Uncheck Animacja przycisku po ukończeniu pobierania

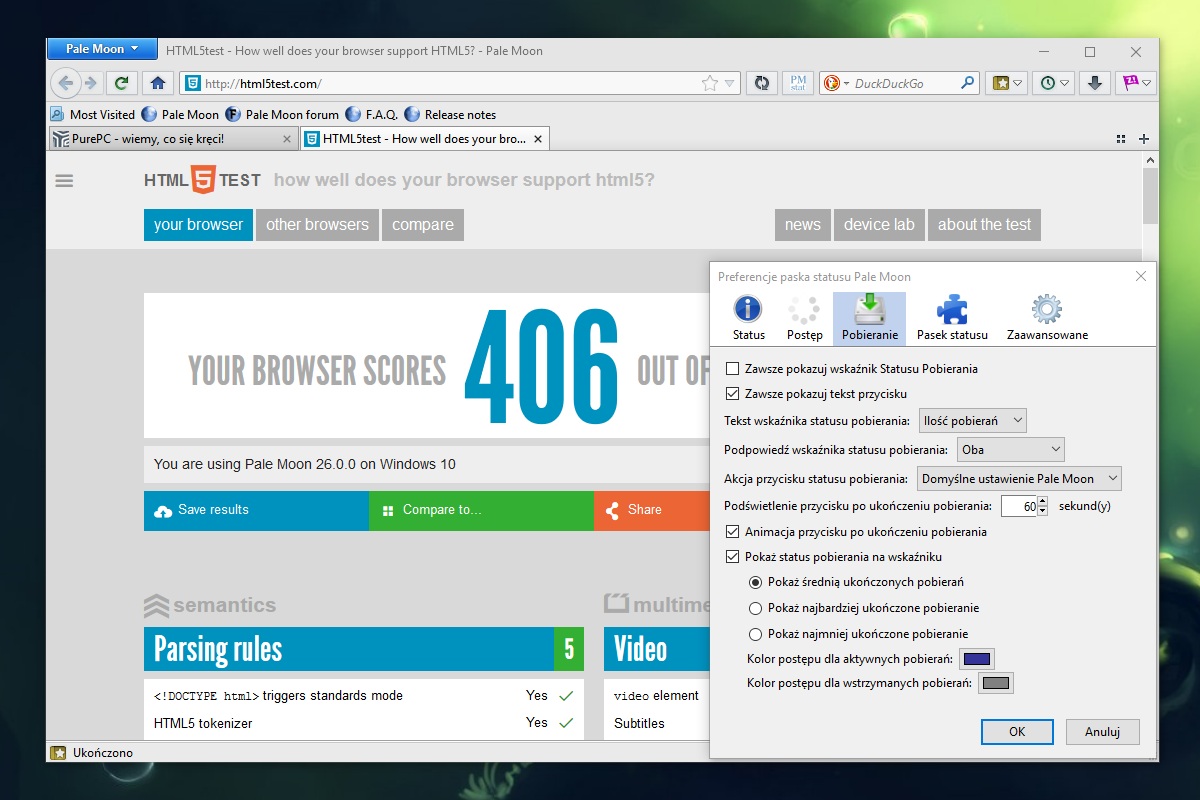tap(733, 532)
